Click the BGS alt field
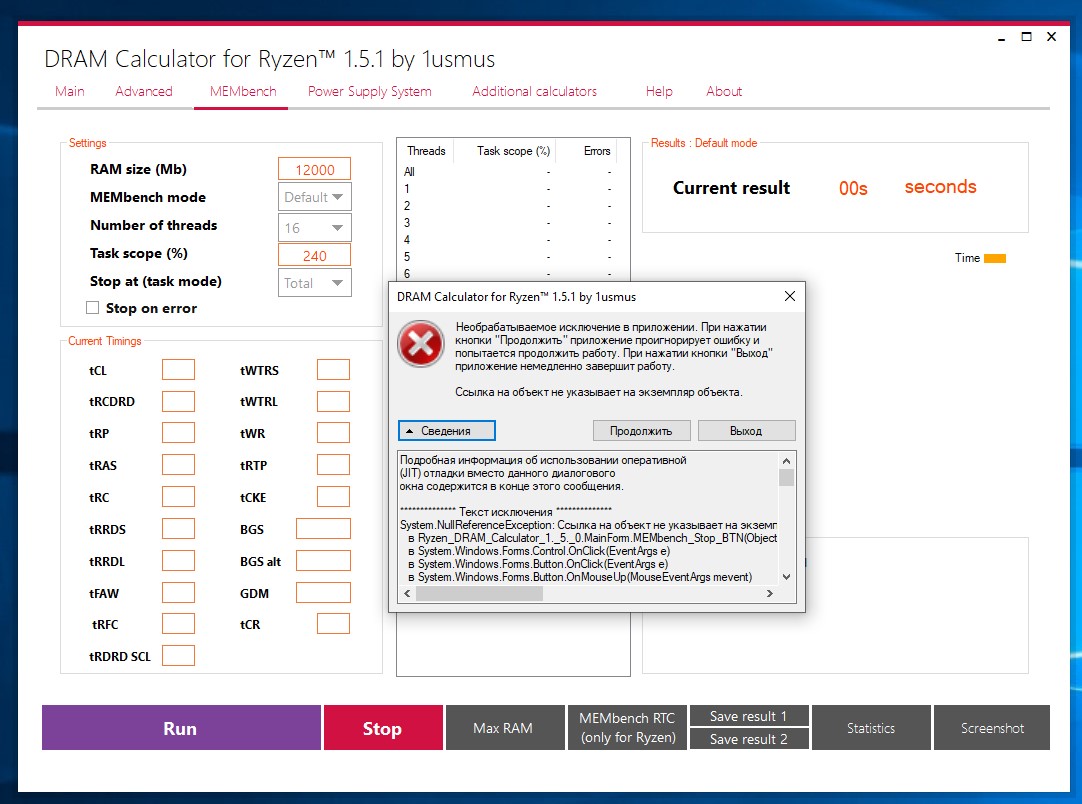The image size is (1082, 804). point(323,560)
